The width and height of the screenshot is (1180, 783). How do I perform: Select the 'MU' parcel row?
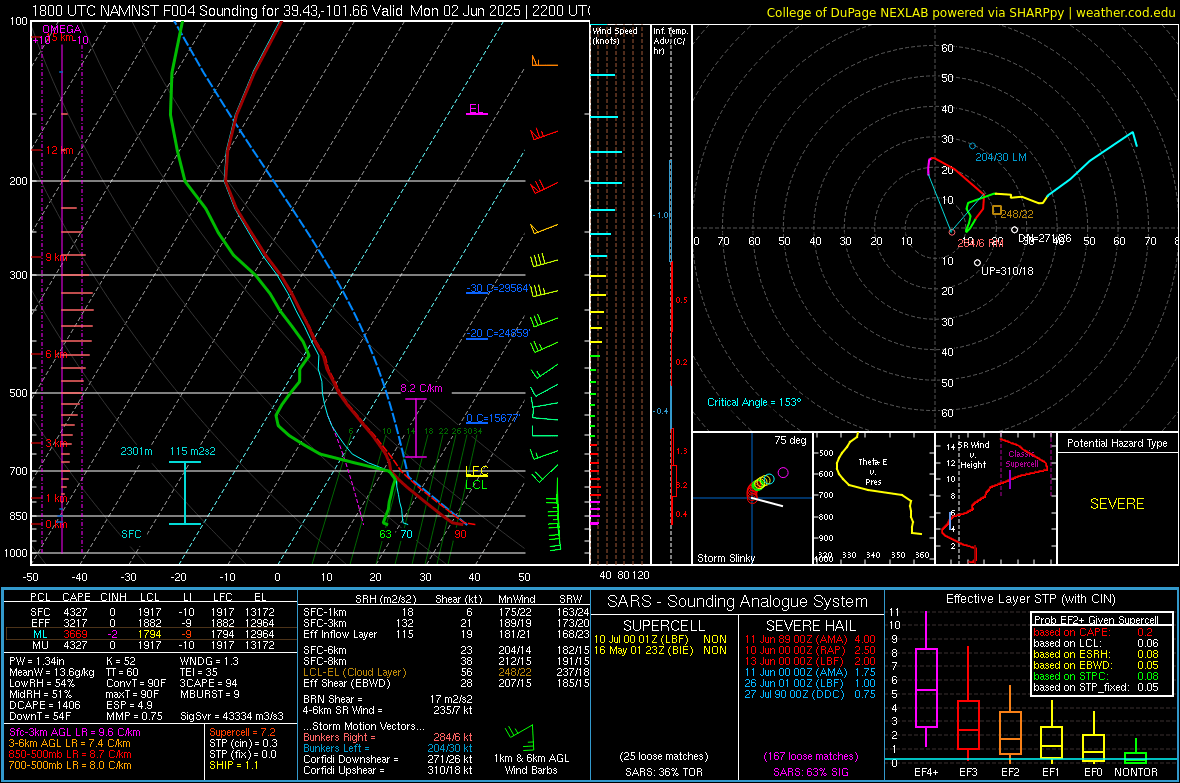coord(151,644)
